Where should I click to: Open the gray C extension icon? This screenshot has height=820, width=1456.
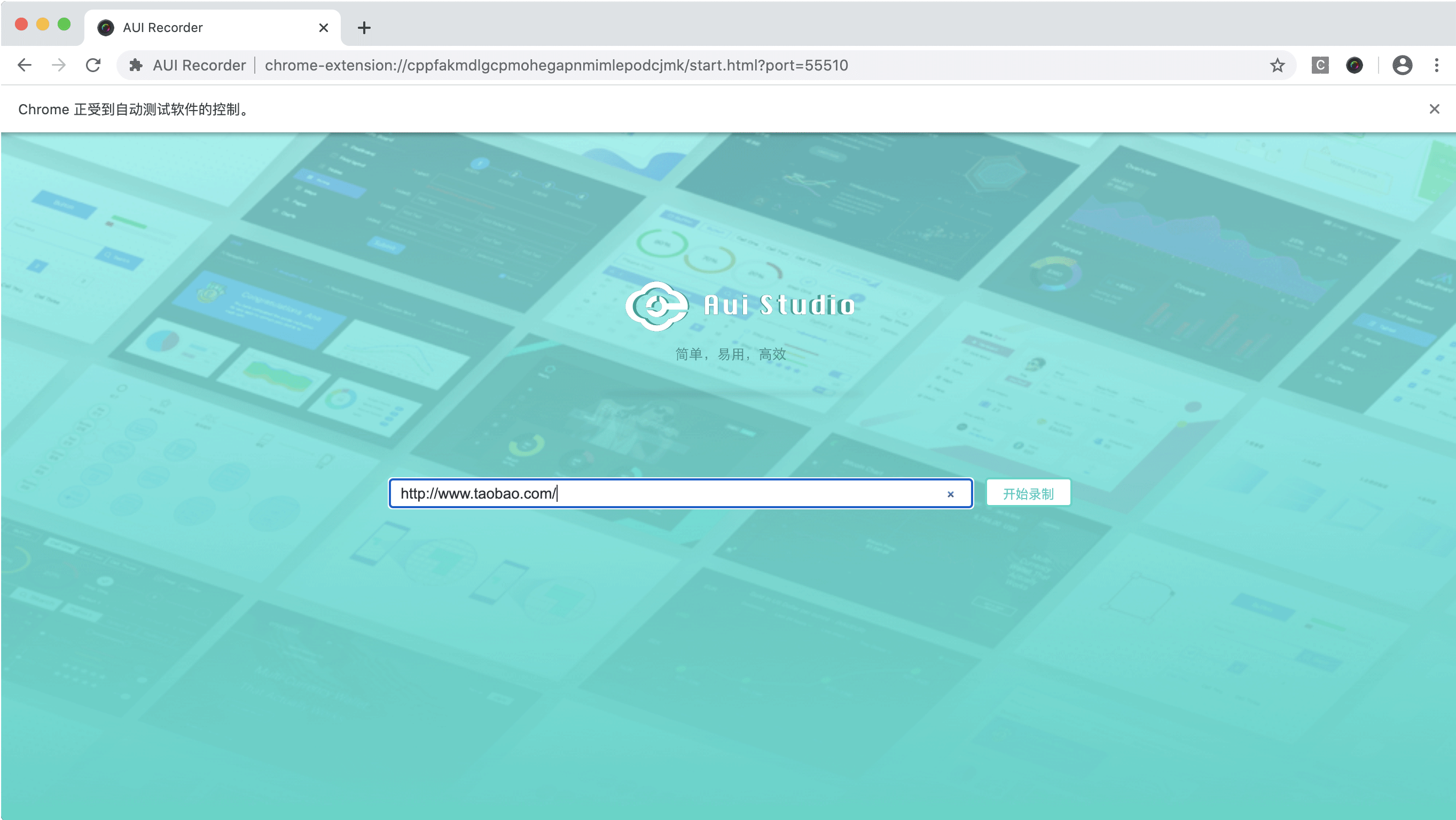pyautogui.click(x=1320, y=66)
